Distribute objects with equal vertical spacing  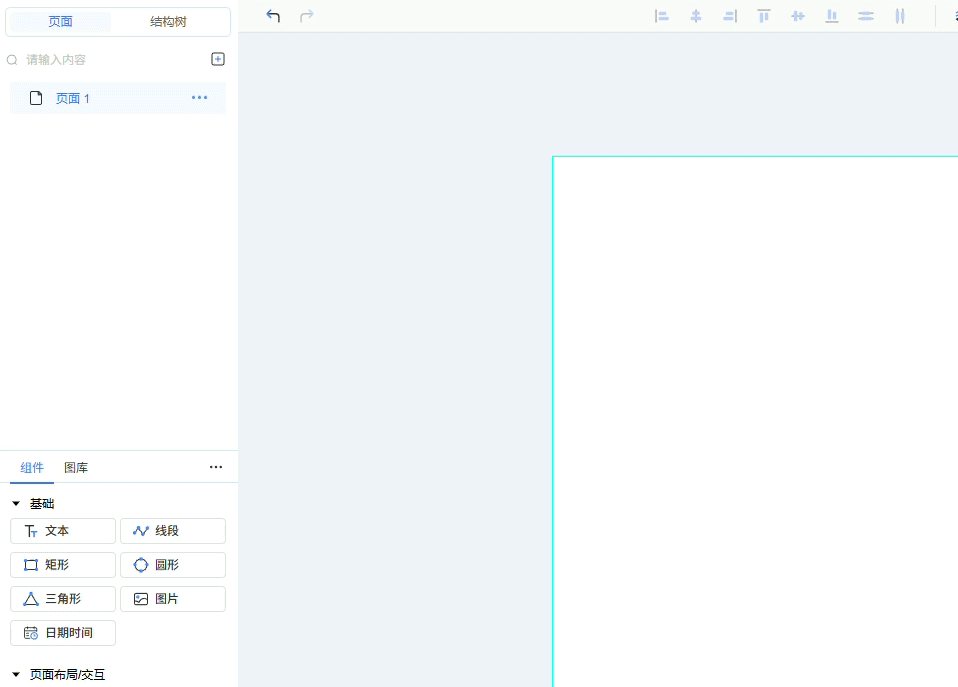[x=866, y=16]
